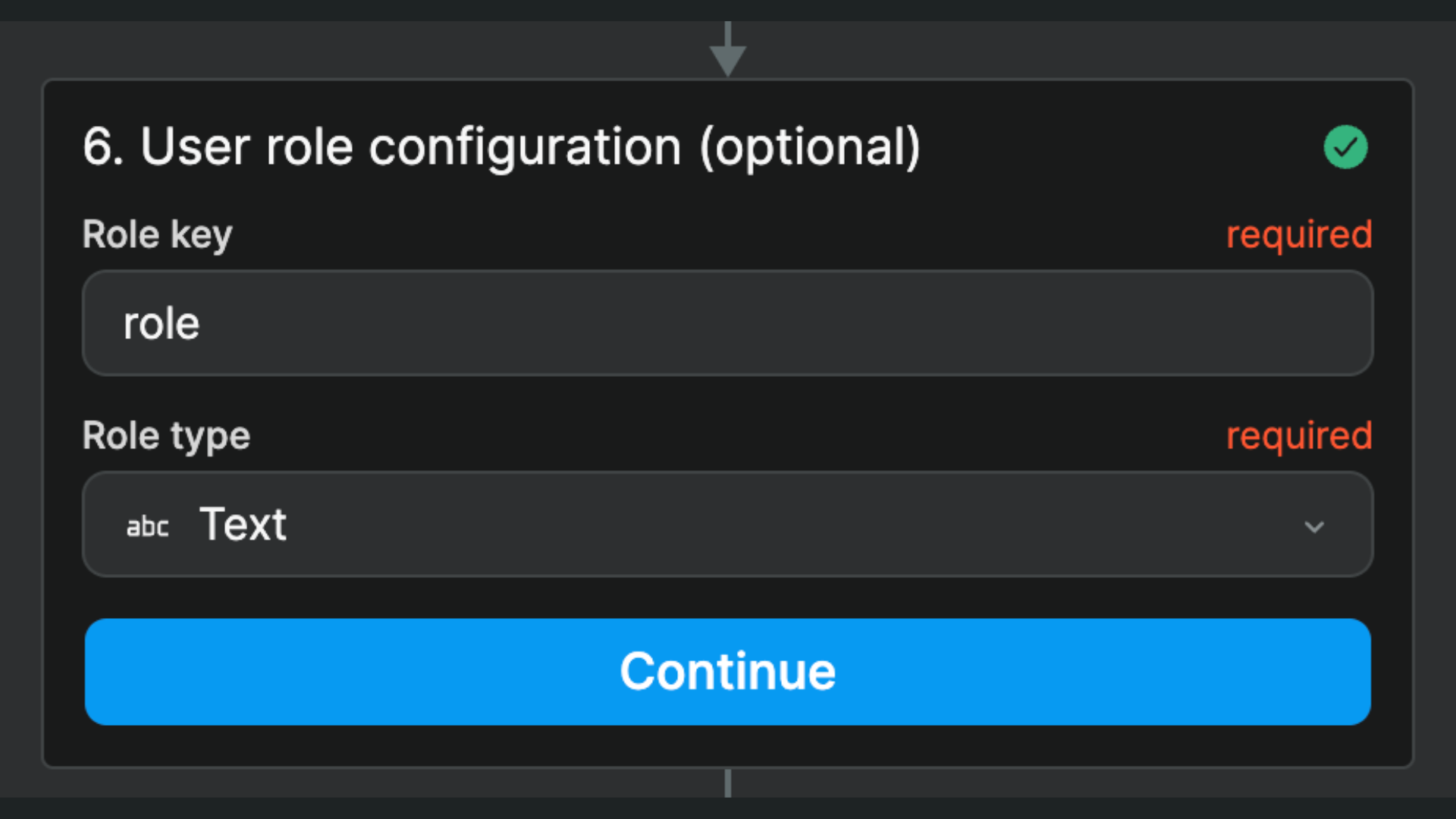The image size is (1456, 819).
Task: Select the User role configuration heading
Action: tap(503, 147)
